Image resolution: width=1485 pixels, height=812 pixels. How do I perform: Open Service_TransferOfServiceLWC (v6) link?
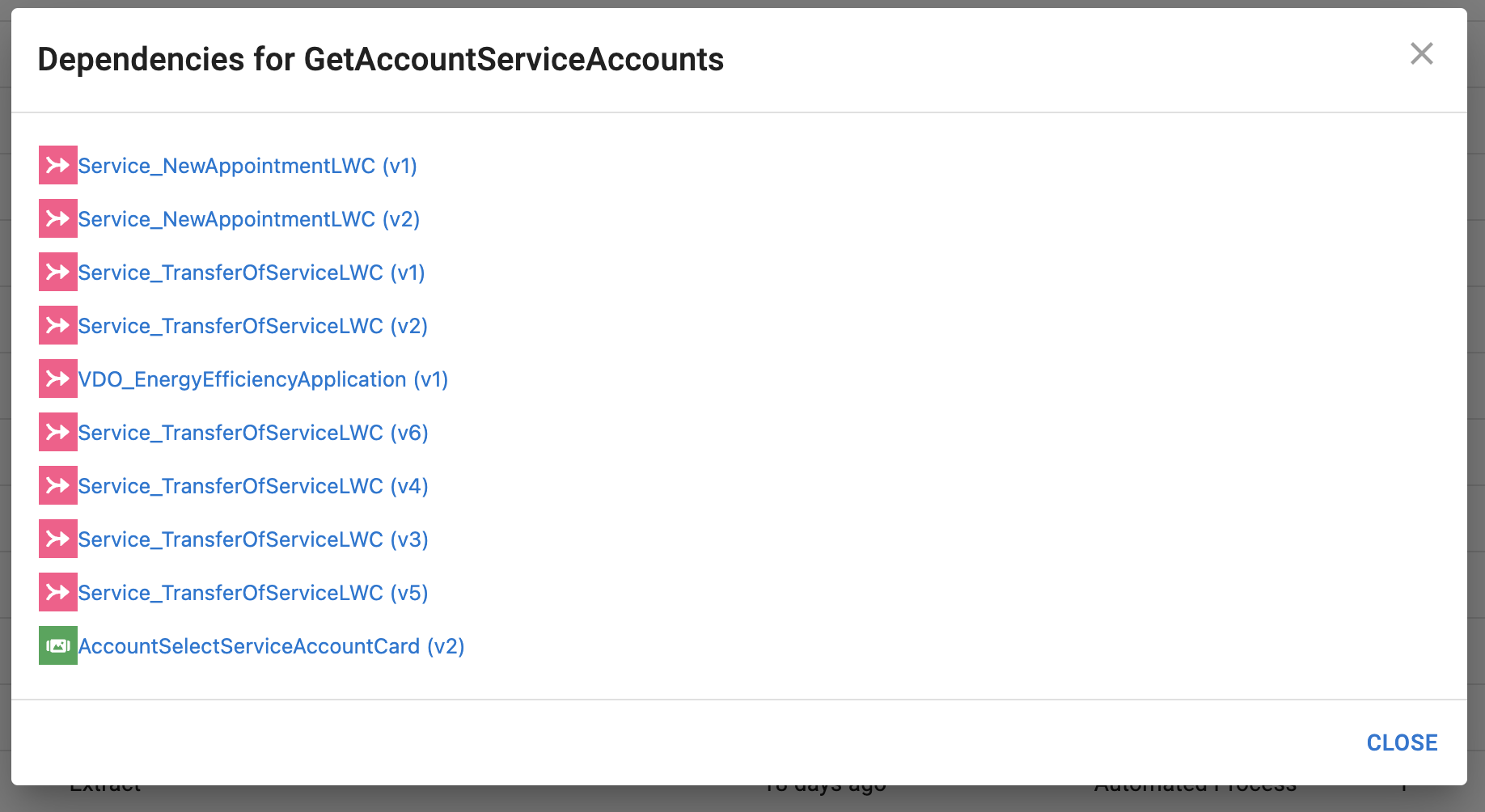(253, 433)
